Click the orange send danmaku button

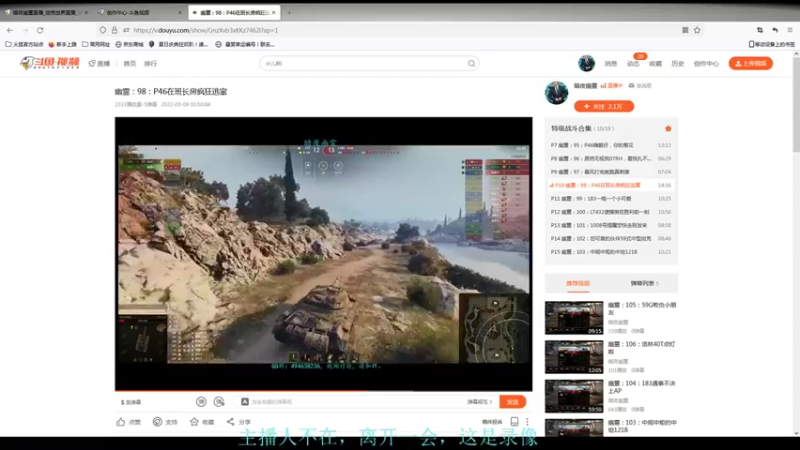512,402
